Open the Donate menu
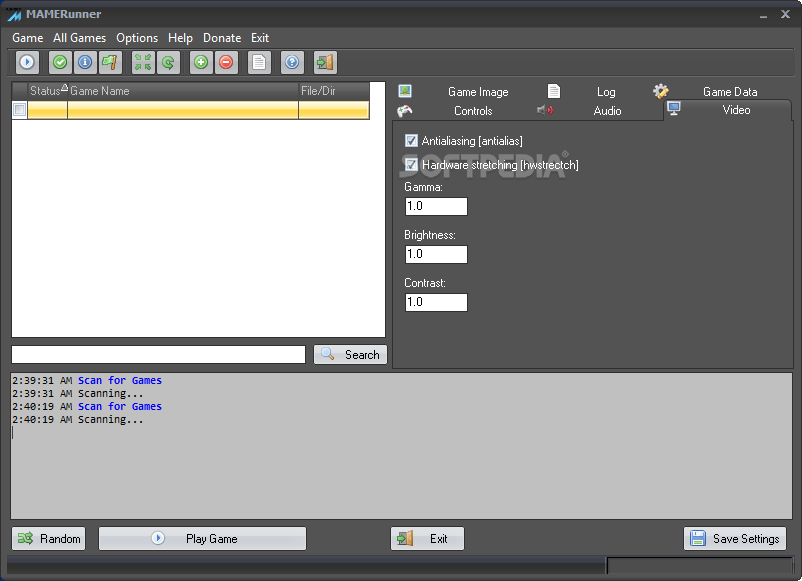Image resolution: width=802 pixels, height=581 pixels. 222,38
